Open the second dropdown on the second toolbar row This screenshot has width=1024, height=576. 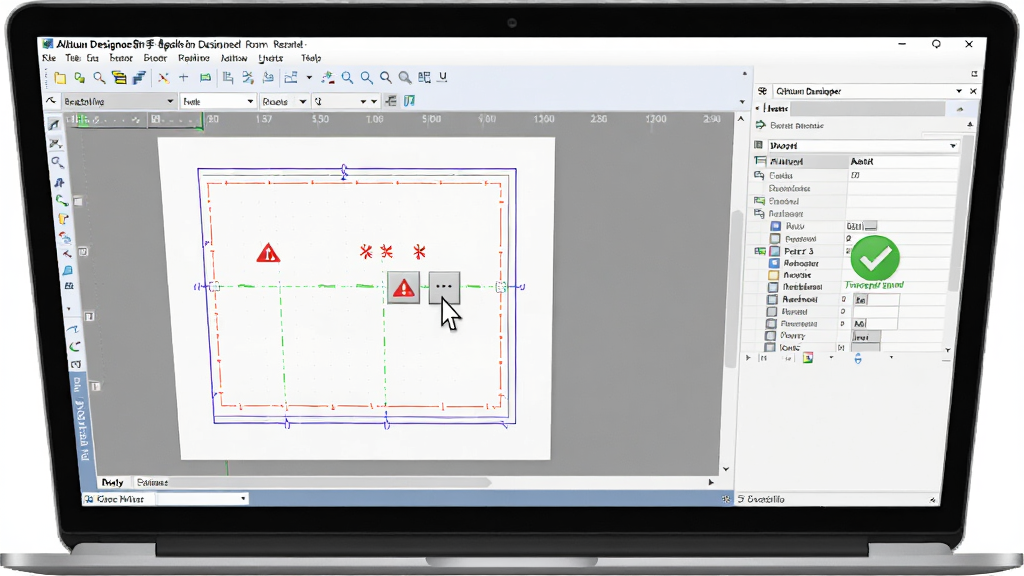217,101
